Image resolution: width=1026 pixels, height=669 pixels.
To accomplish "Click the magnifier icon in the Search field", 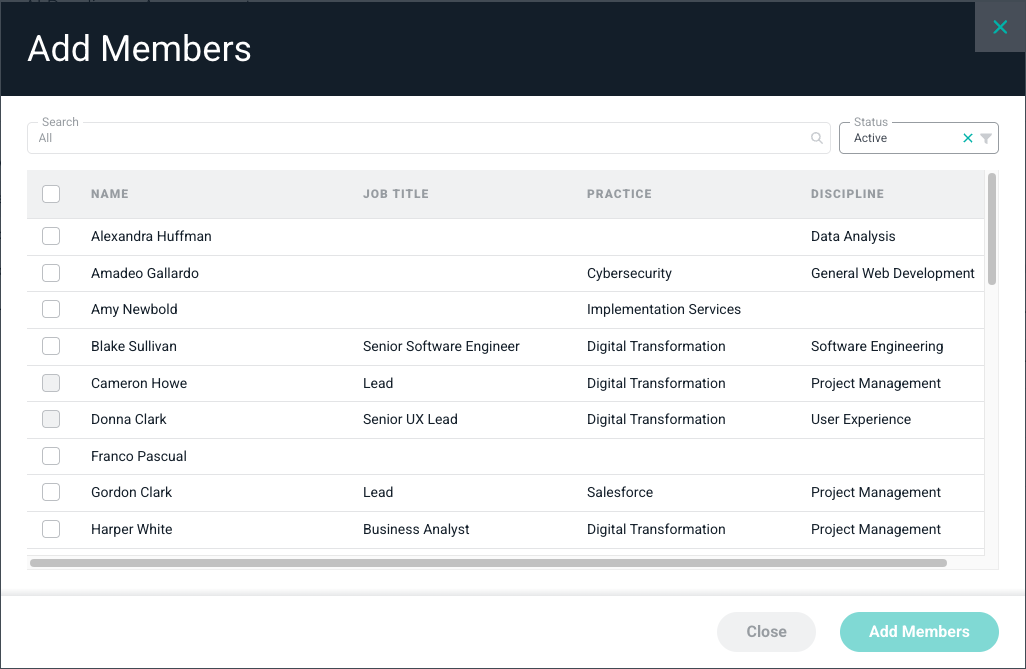I will (x=816, y=138).
